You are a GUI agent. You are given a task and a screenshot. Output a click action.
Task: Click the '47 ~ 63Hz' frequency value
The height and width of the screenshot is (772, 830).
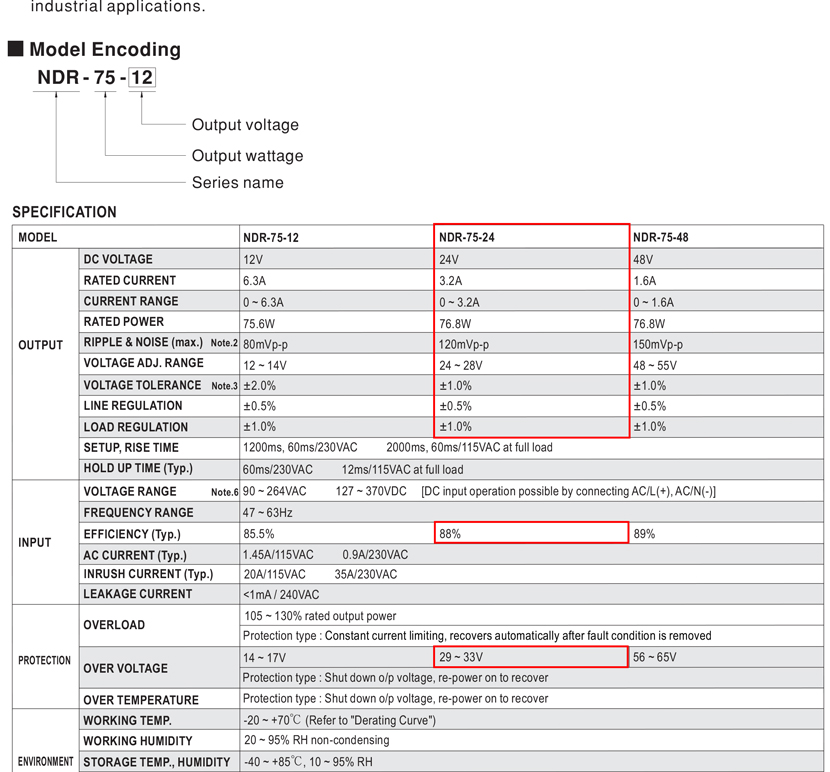(x=268, y=513)
